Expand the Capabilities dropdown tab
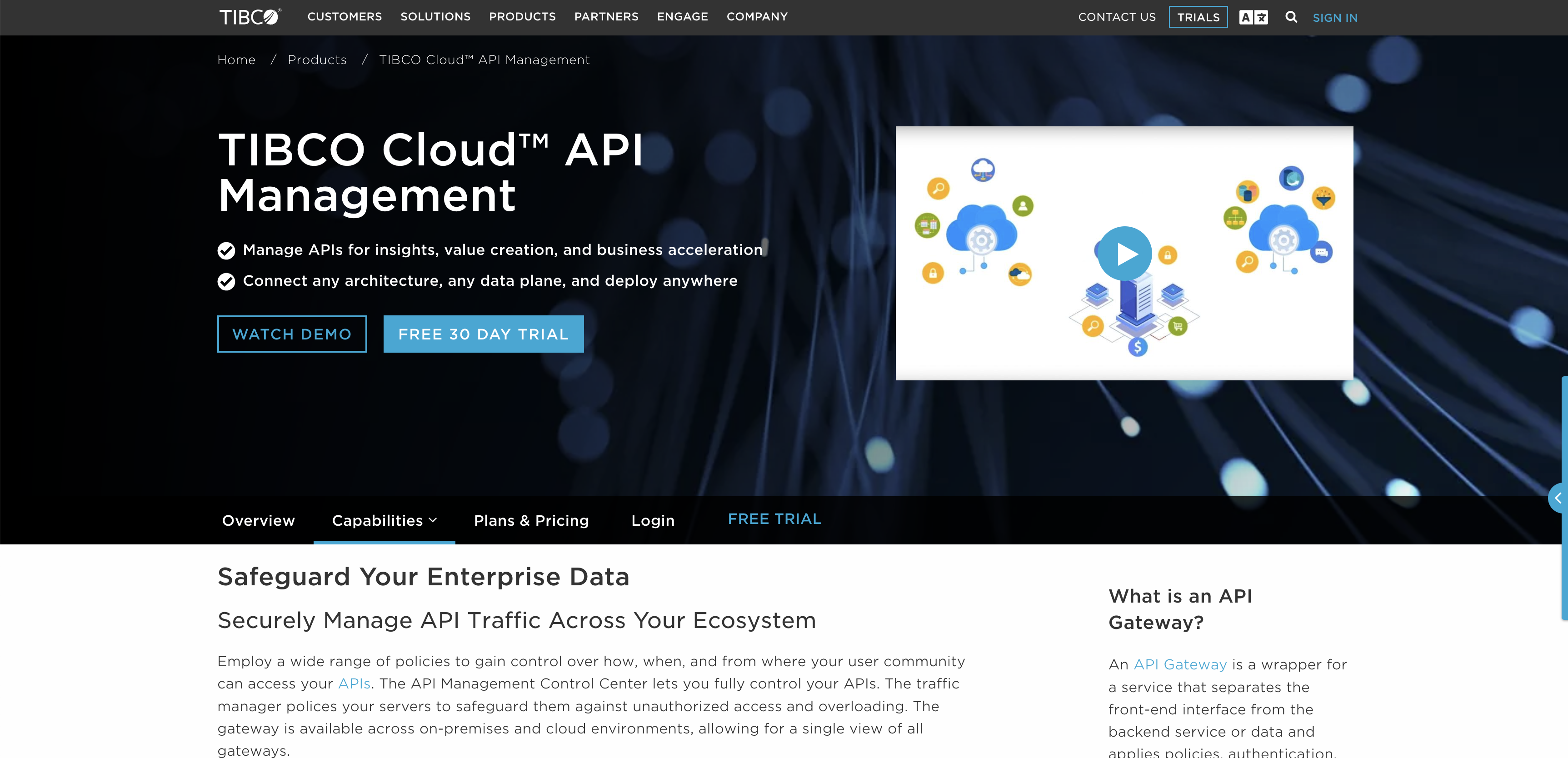 point(384,520)
